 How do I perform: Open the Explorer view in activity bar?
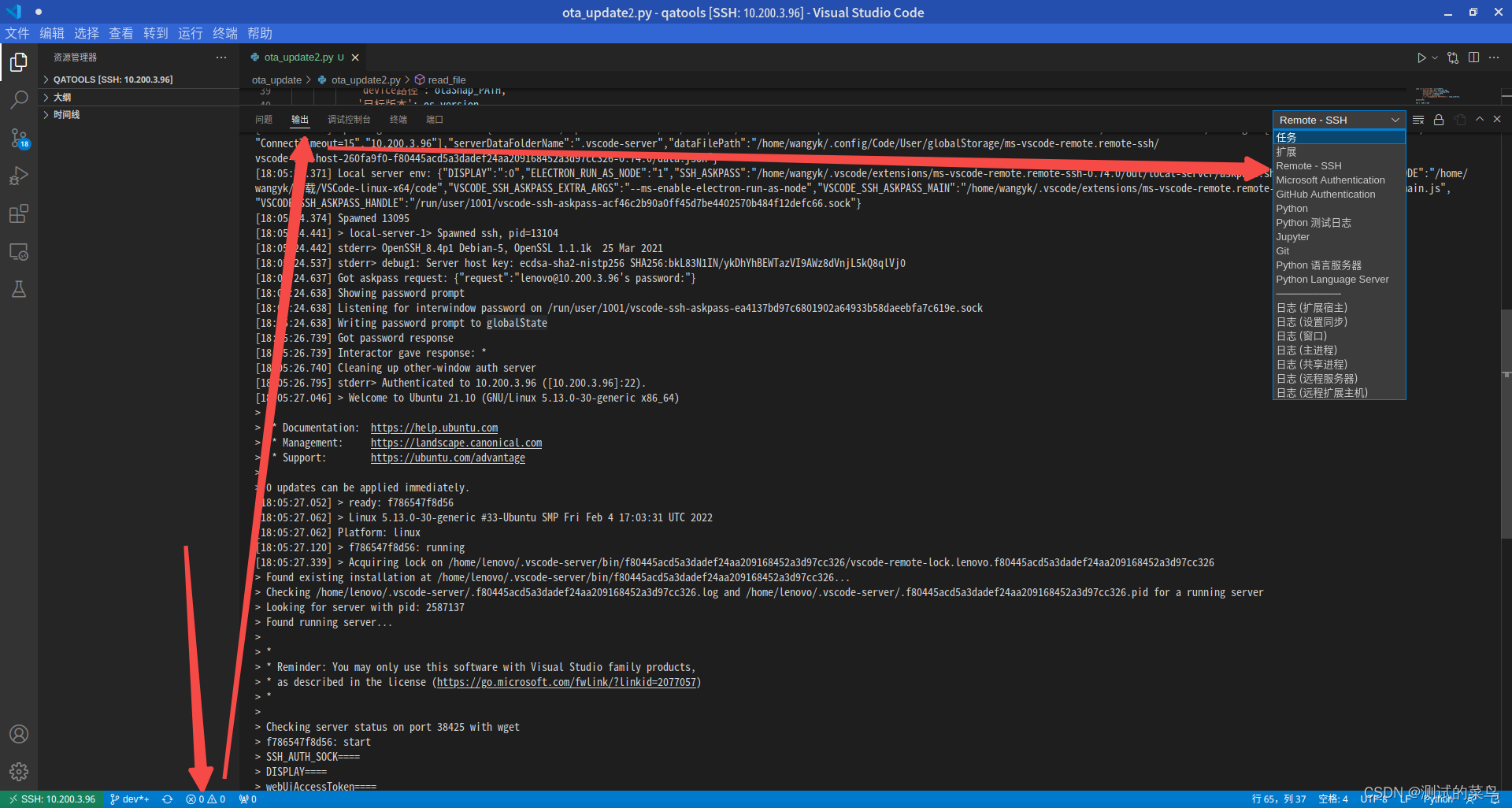pyautogui.click(x=19, y=61)
